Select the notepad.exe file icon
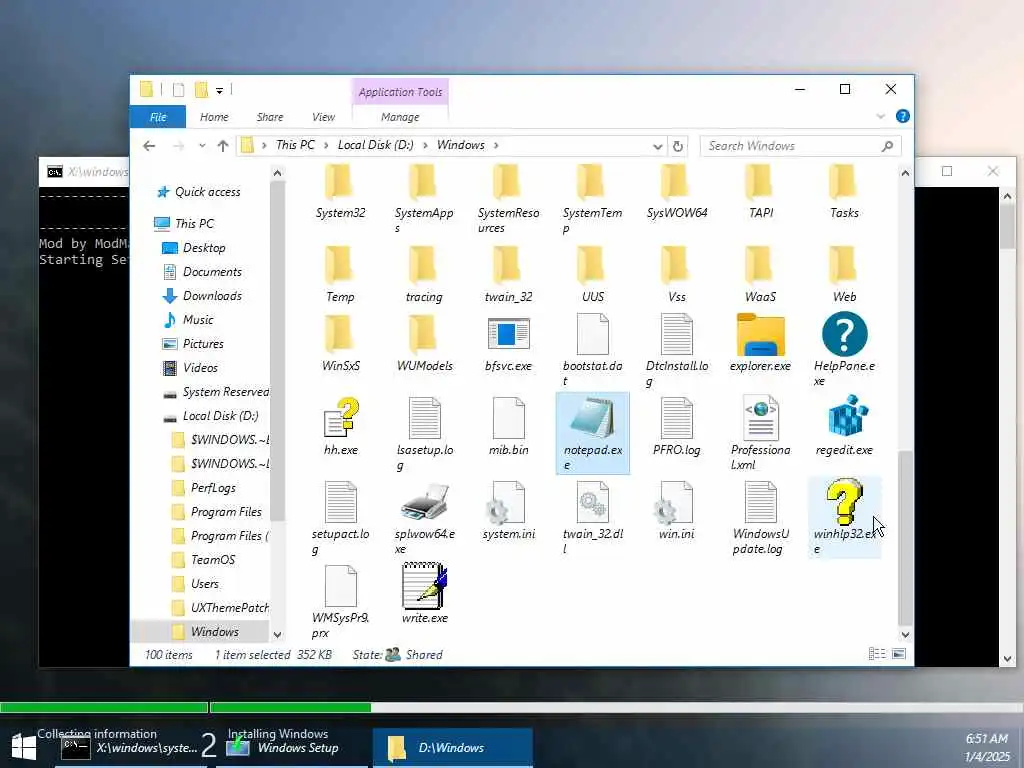This screenshot has height=768, width=1024. coord(592,418)
